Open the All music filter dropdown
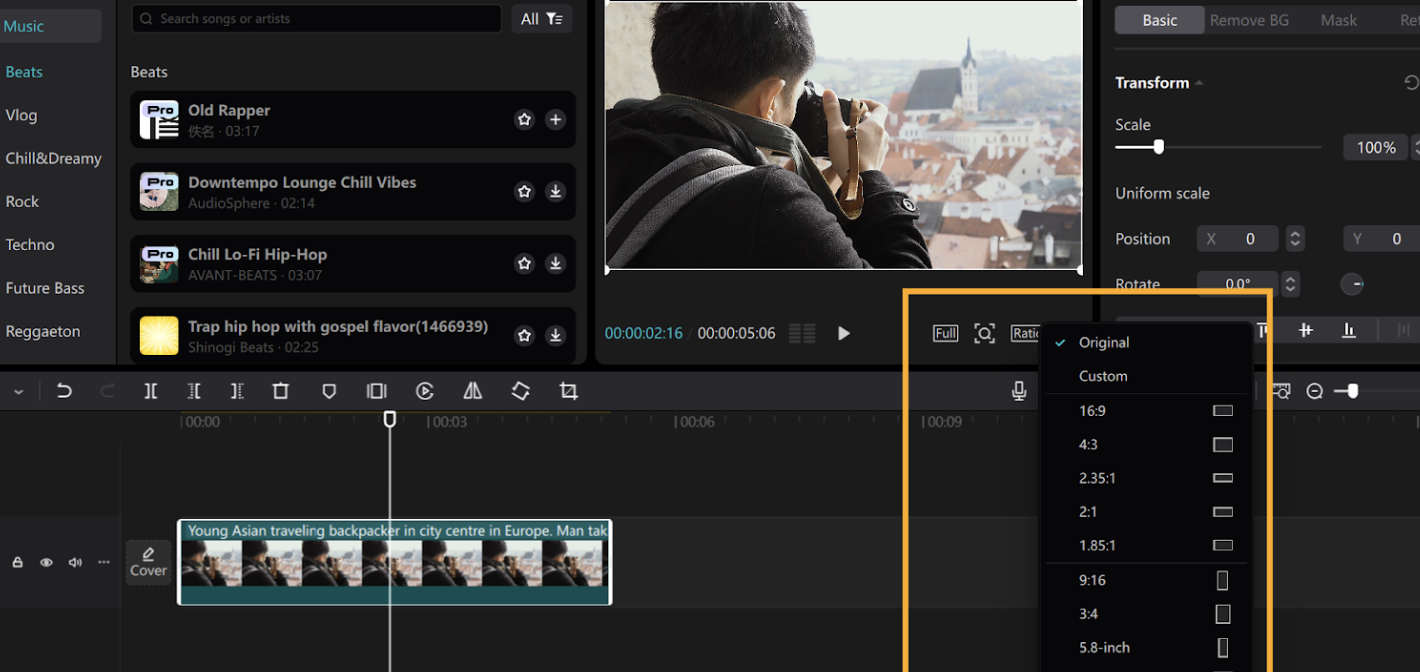The width and height of the screenshot is (1420, 672). point(541,18)
